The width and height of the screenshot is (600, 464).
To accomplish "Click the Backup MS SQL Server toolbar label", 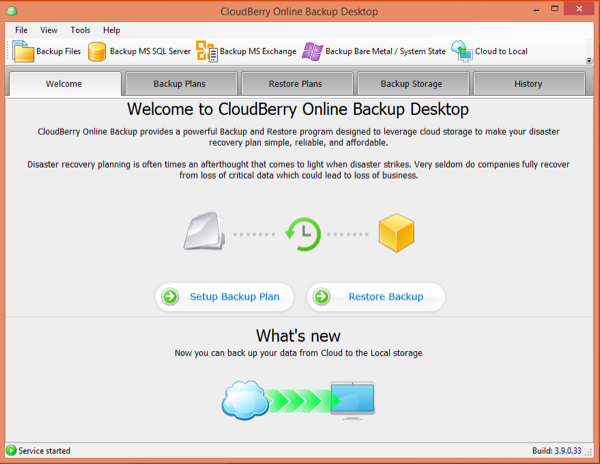I will tap(150, 51).
